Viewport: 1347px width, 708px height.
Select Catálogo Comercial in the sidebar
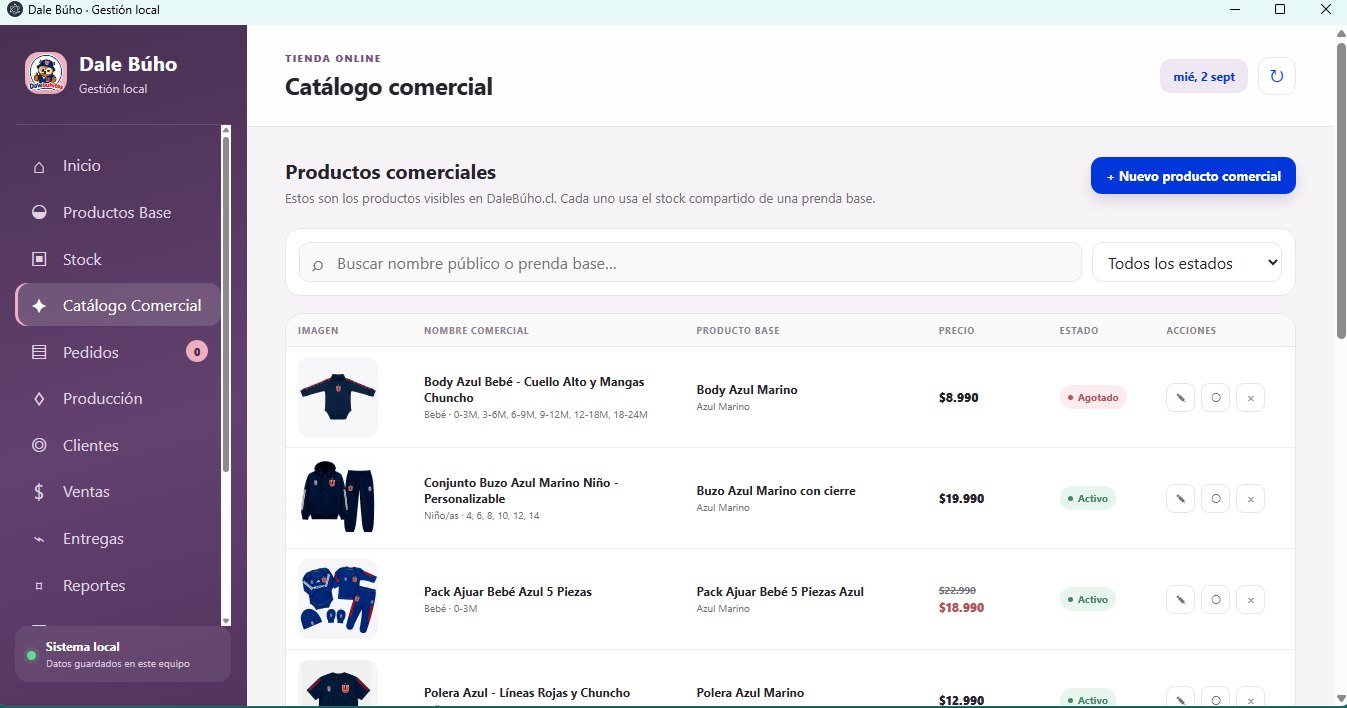coord(118,305)
